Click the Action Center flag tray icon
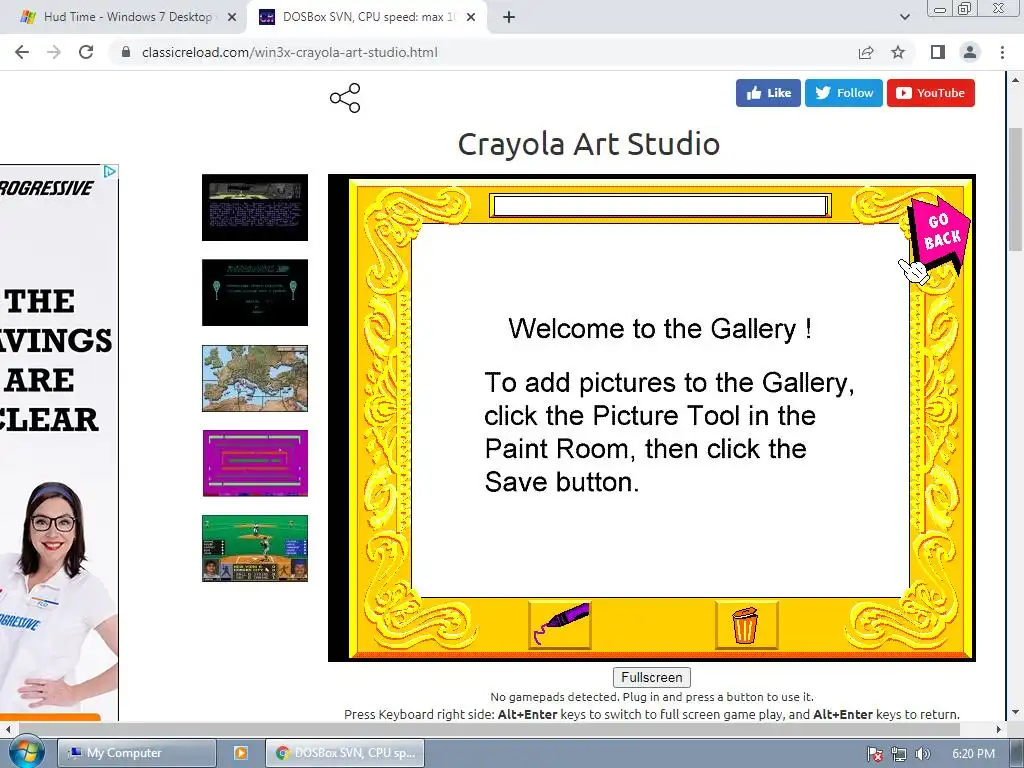1024x768 pixels. tap(874, 754)
